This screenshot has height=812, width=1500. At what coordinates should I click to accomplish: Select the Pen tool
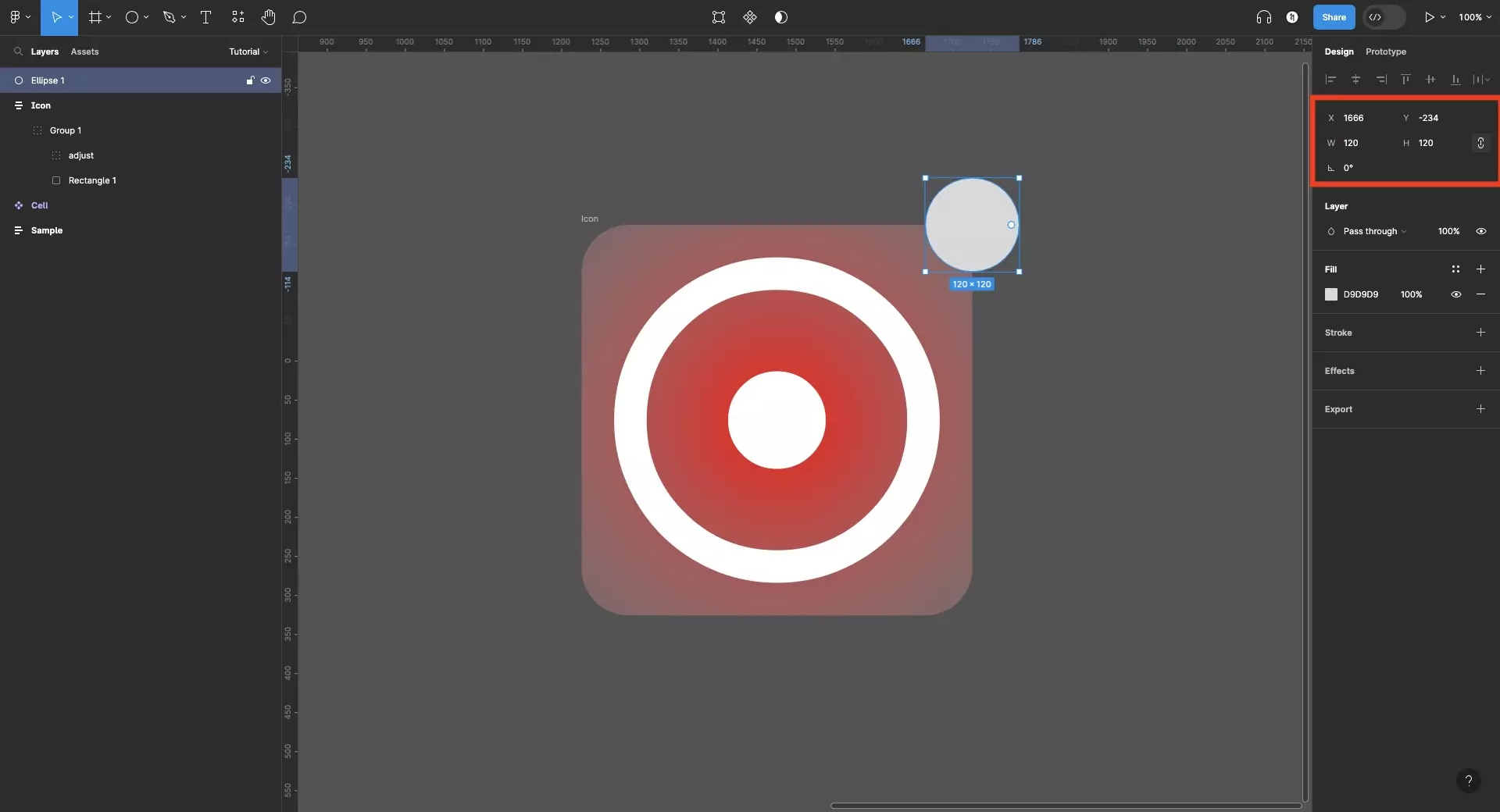coord(169,17)
